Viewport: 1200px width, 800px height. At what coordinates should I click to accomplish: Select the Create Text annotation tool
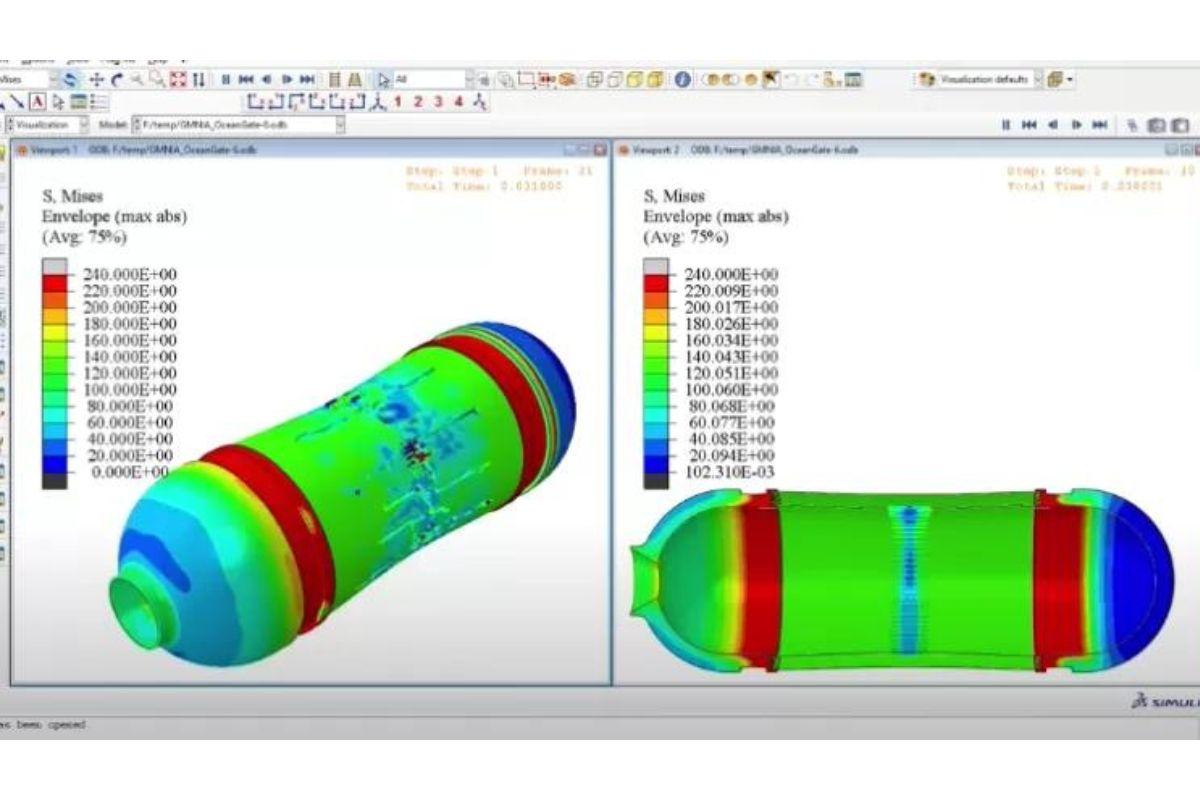(x=37, y=101)
